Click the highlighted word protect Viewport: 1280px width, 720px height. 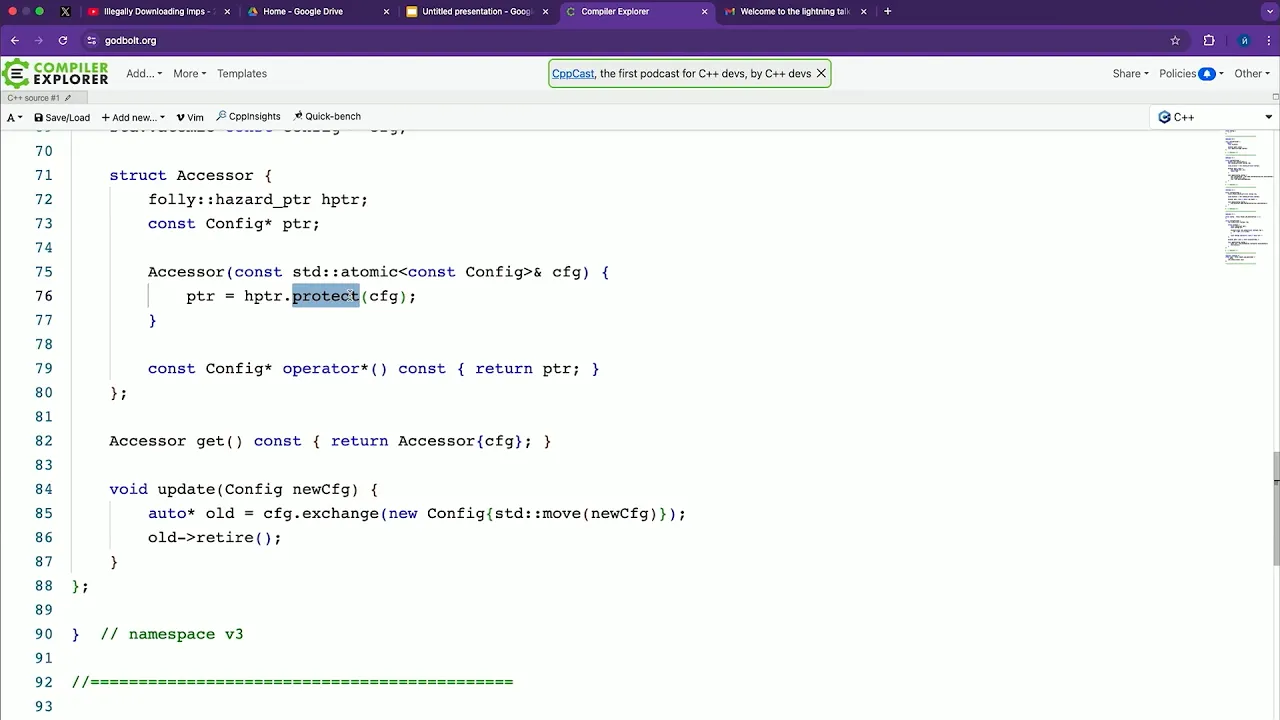(x=325, y=296)
